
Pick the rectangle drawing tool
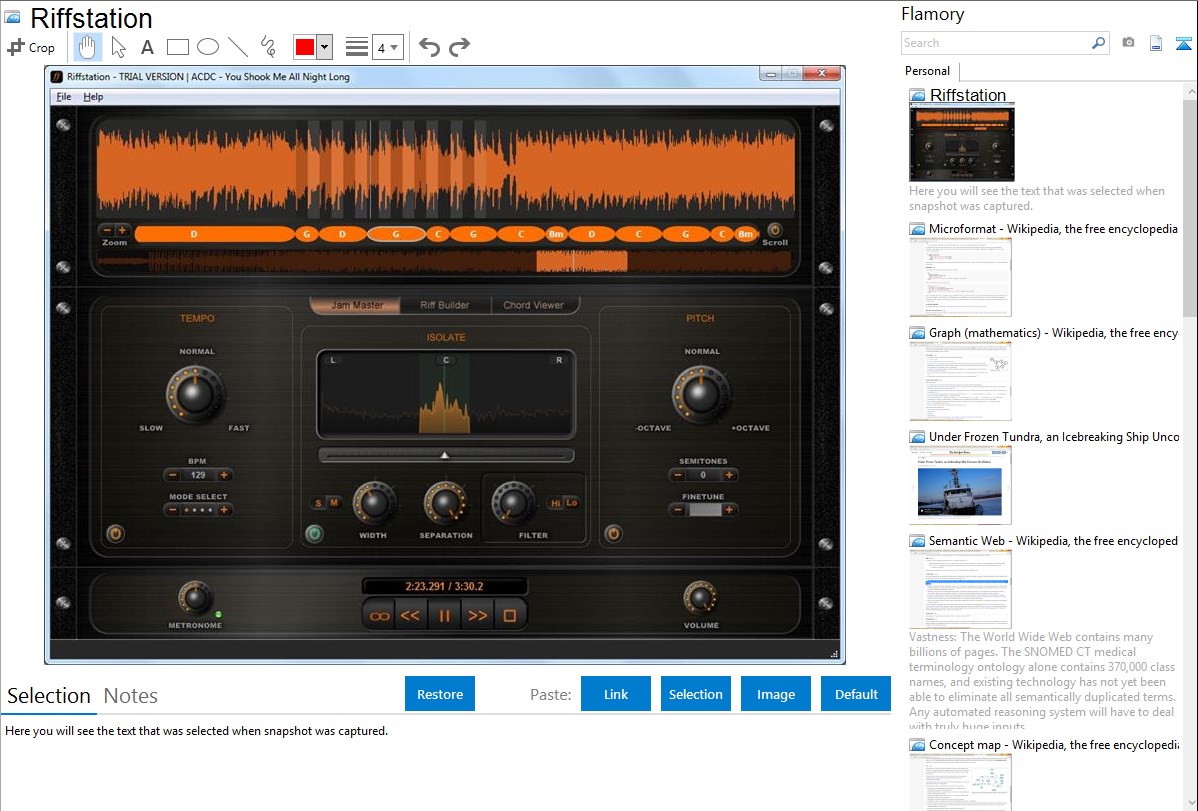pos(177,47)
